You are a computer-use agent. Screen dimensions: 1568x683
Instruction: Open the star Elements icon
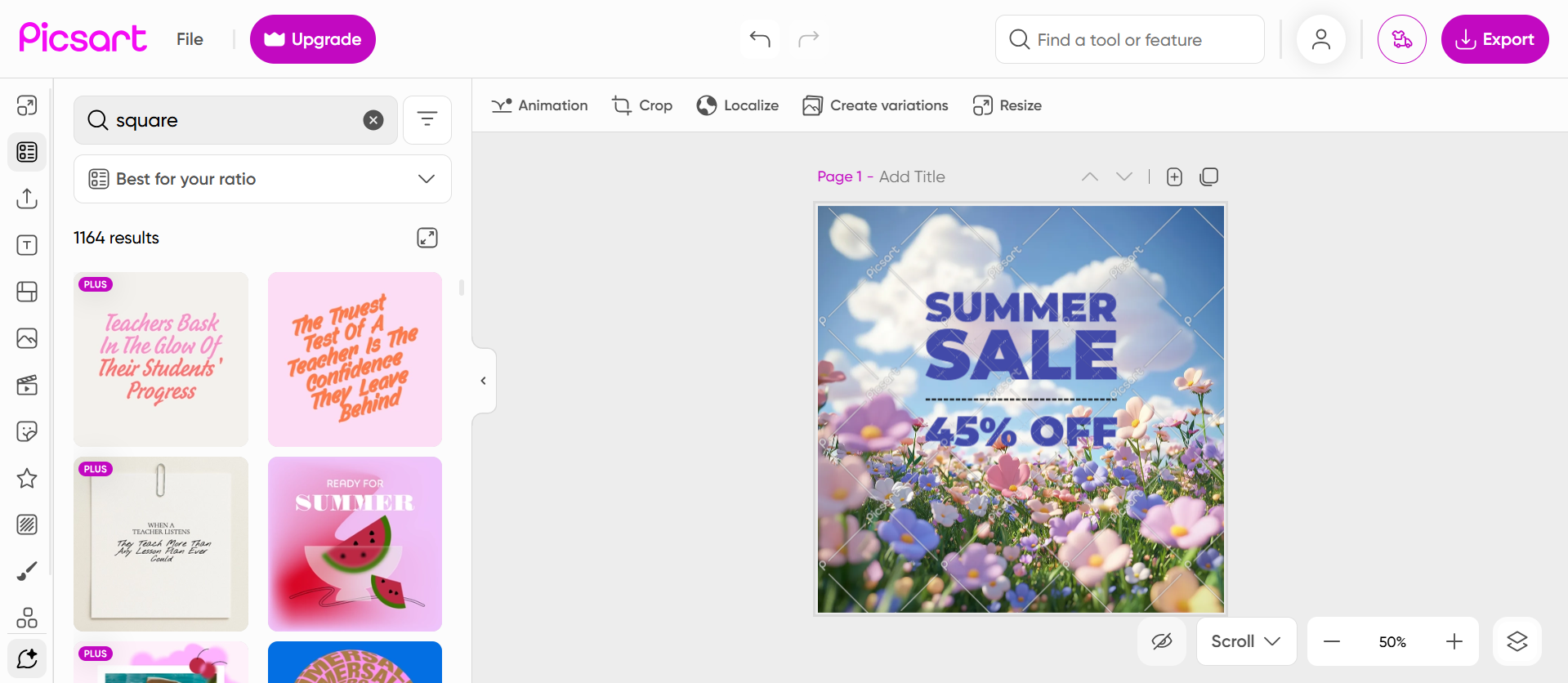(x=27, y=478)
